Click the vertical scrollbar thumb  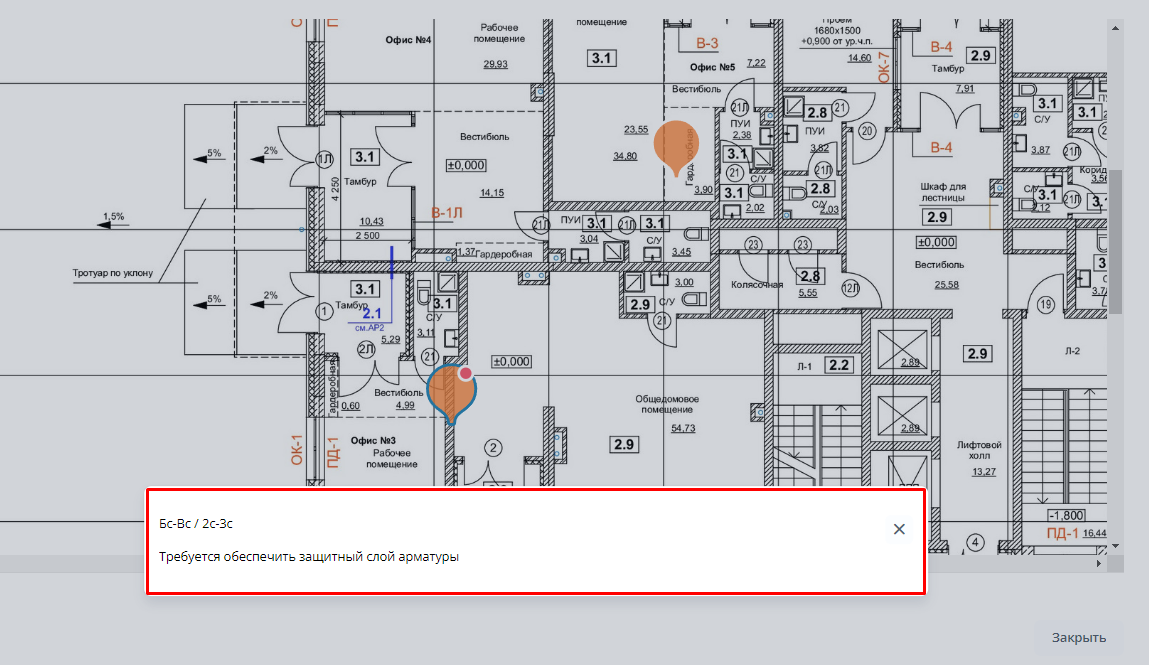1115,240
